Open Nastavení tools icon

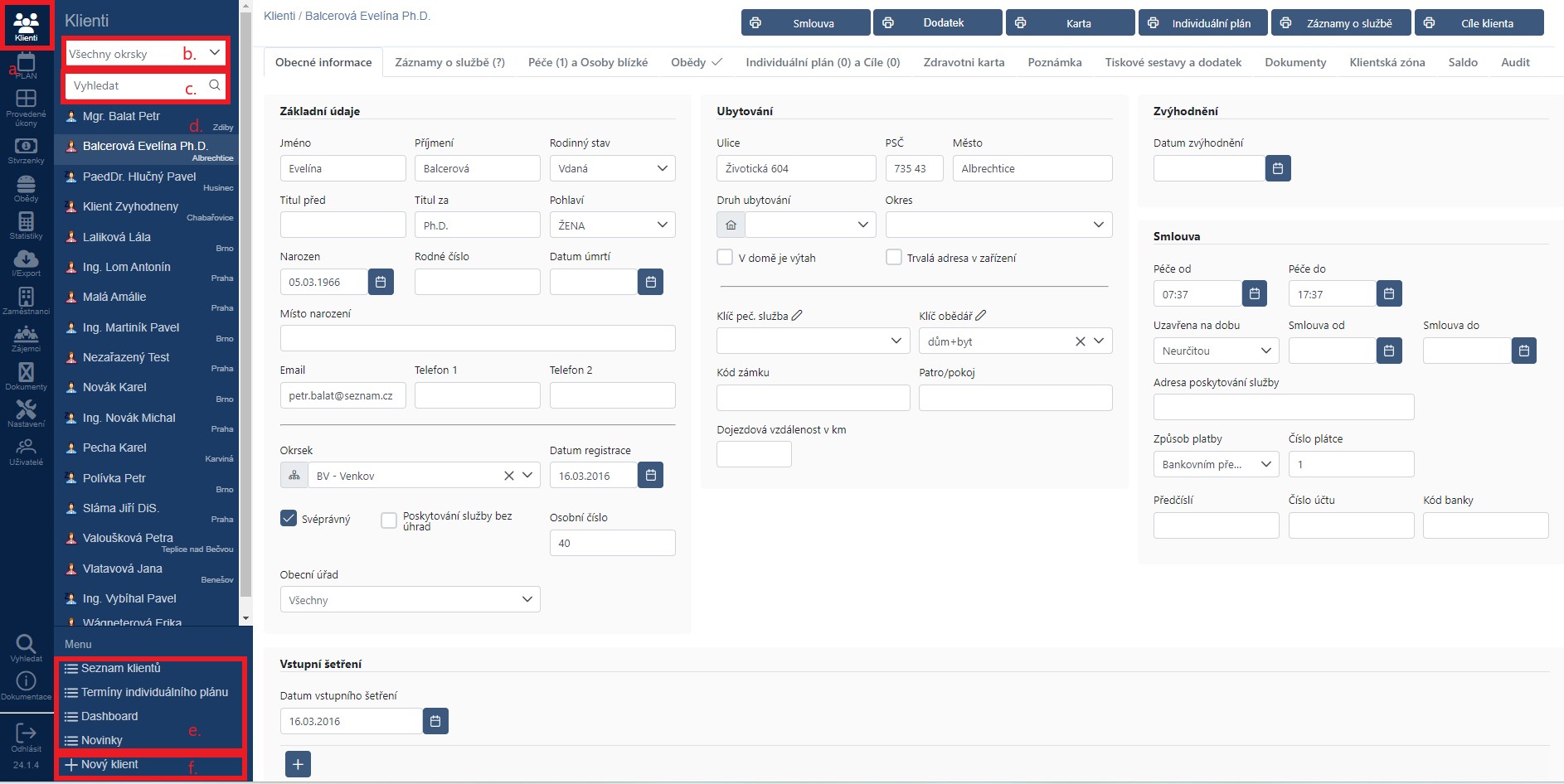[26, 410]
